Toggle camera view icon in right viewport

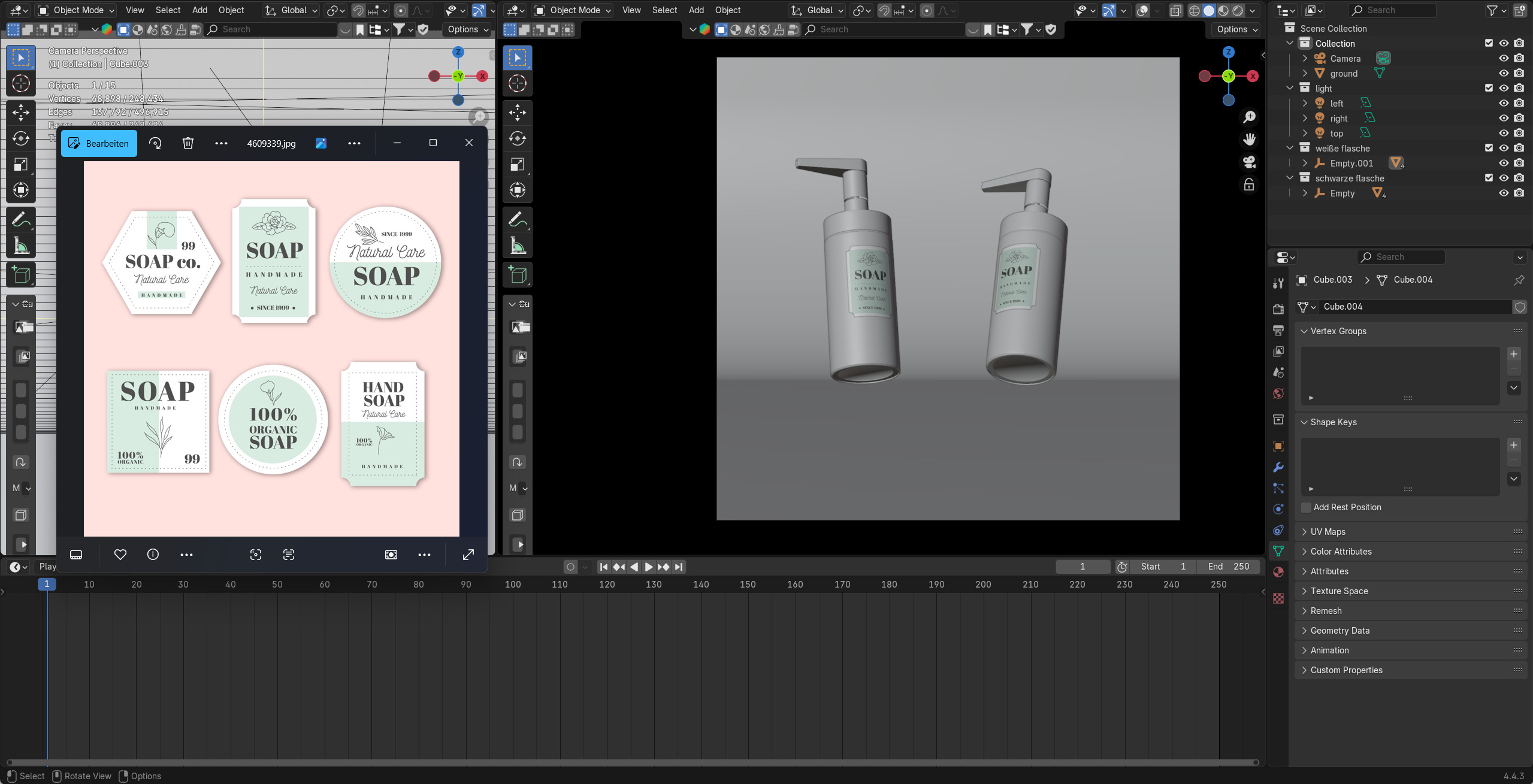[x=1249, y=162]
